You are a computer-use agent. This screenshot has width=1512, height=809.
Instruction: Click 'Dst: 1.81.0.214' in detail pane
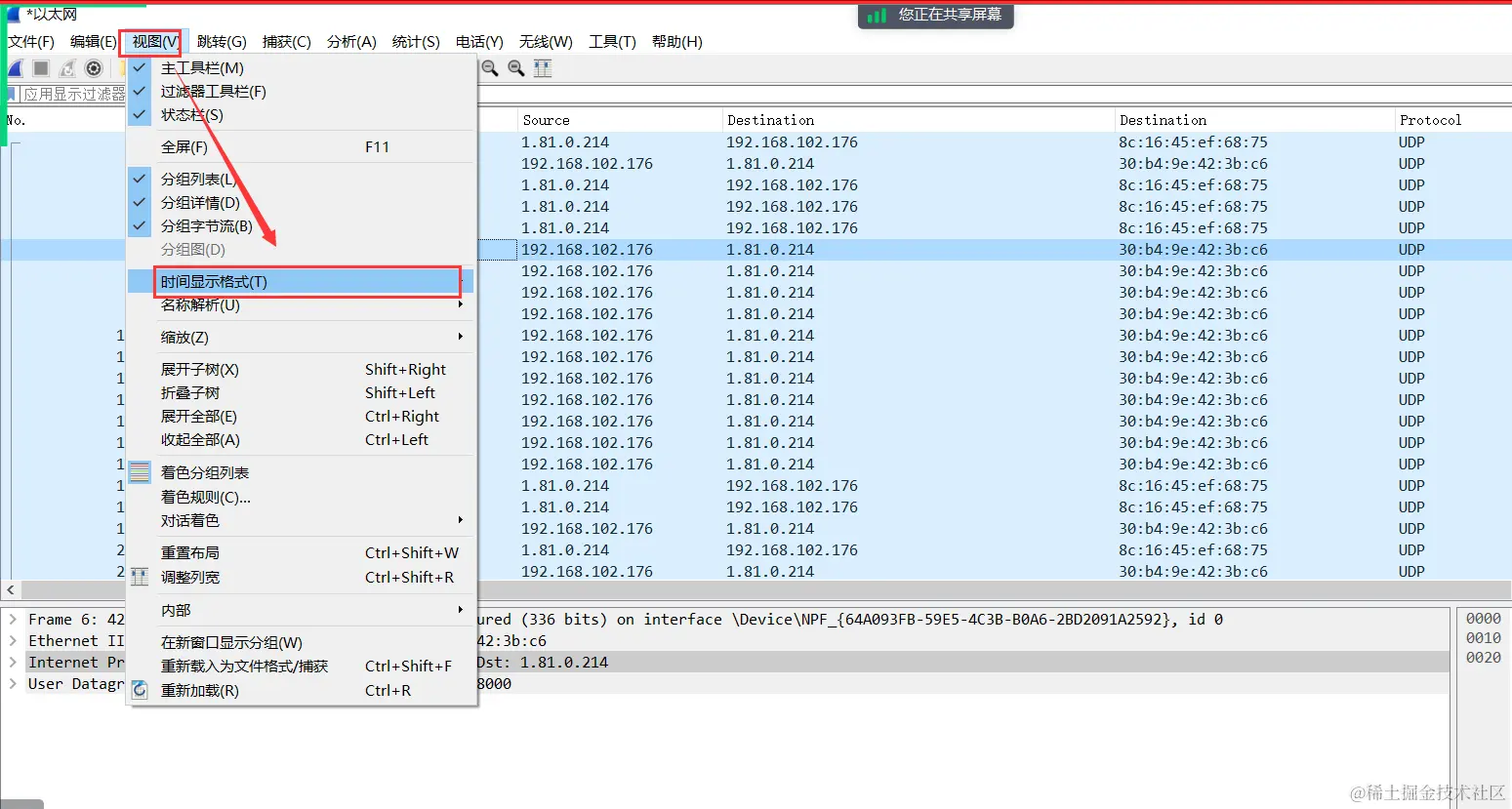tap(543, 663)
